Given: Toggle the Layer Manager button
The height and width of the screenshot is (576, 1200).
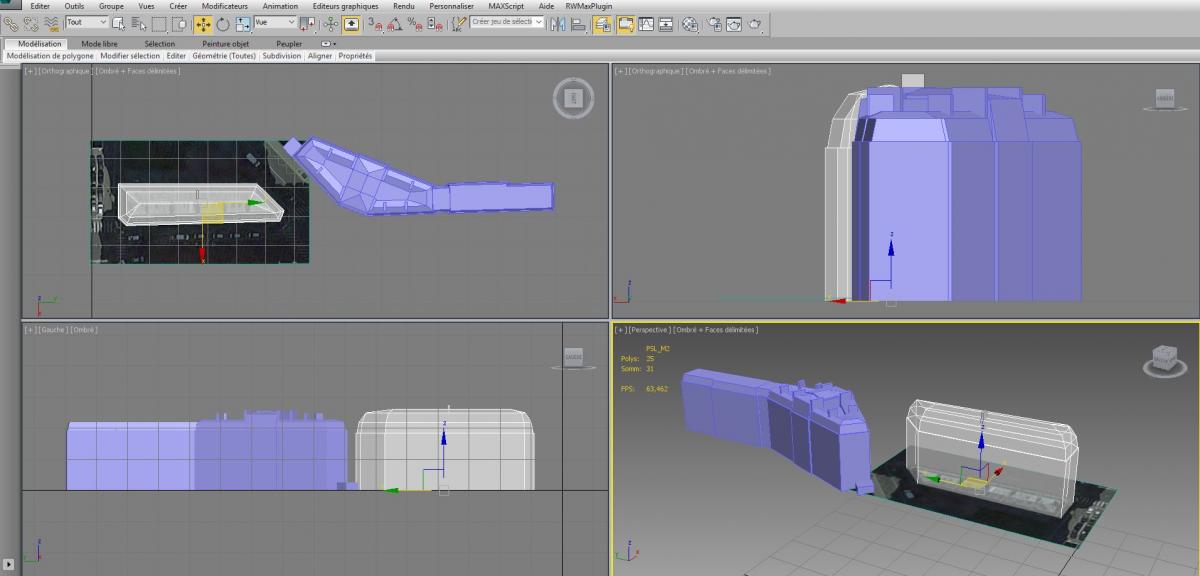Looking at the screenshot, I should (x=603, y=23).
